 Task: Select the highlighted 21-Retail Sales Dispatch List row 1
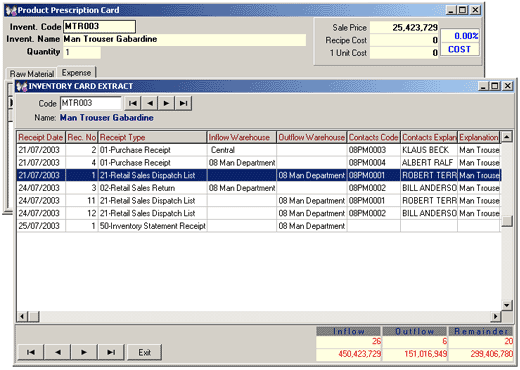(259, 175)
